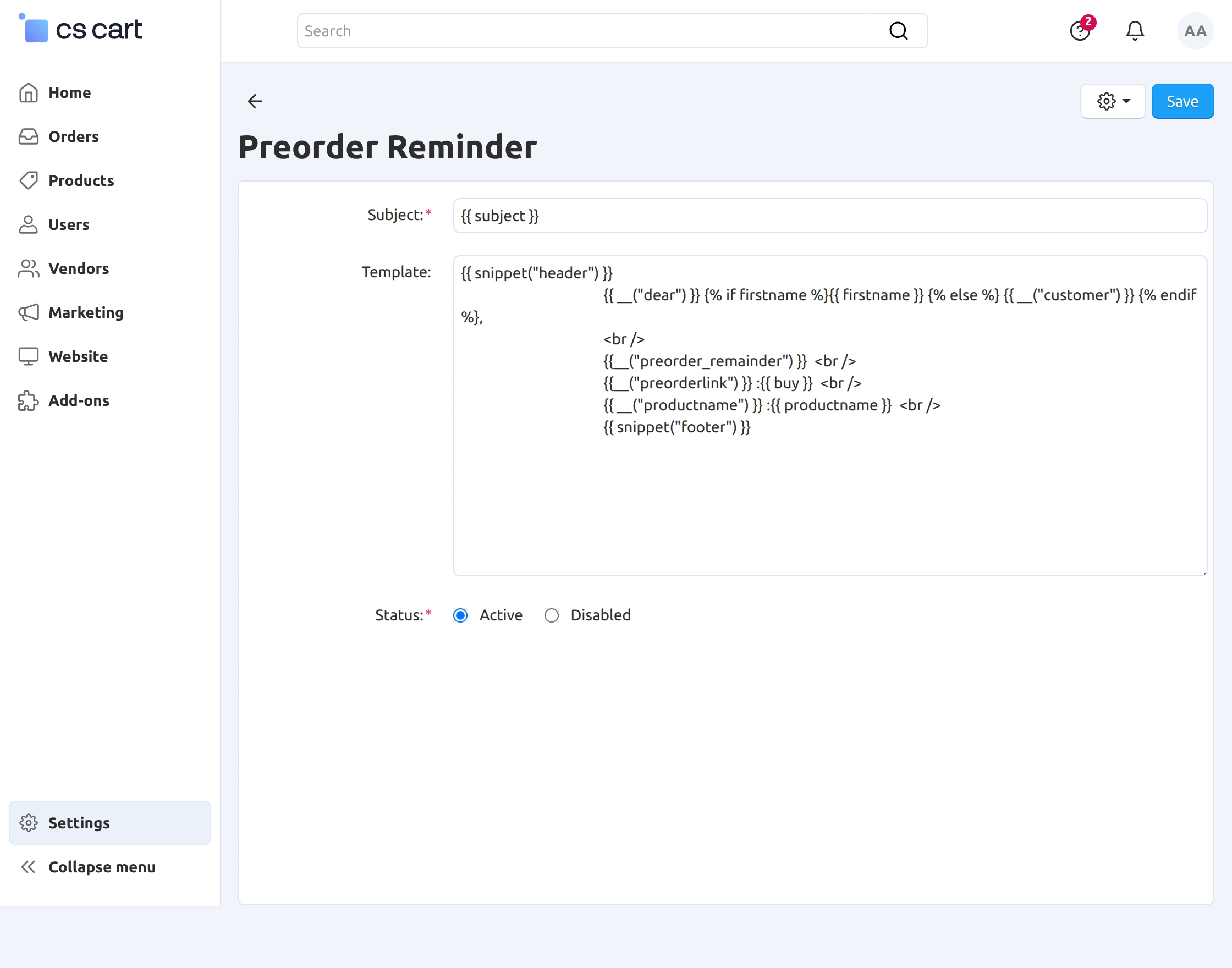Open the notifications bell
The width and height of the screenshot is (1232, 968).
point(1134,31)
